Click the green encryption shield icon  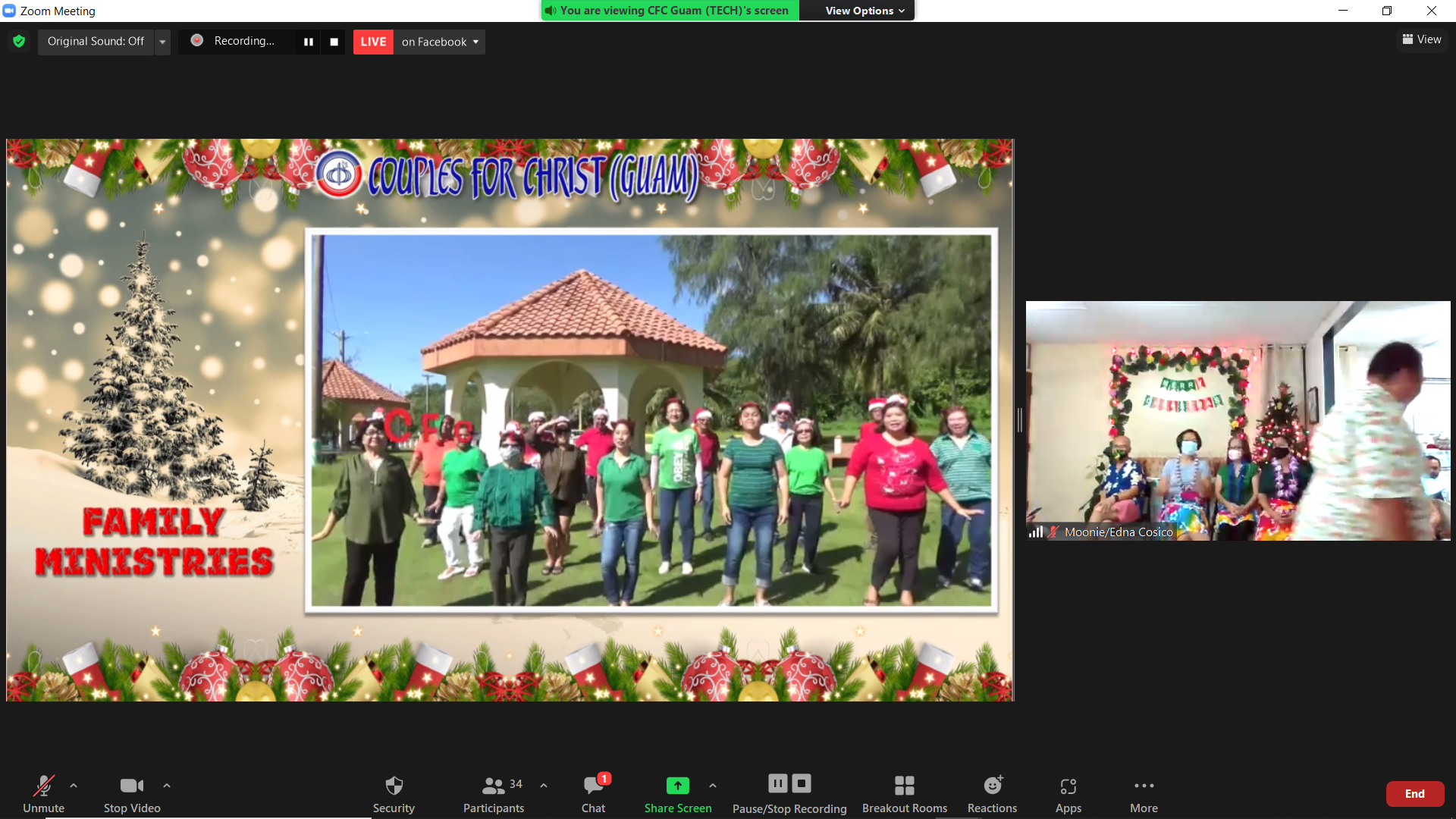[x=19, y=41]
